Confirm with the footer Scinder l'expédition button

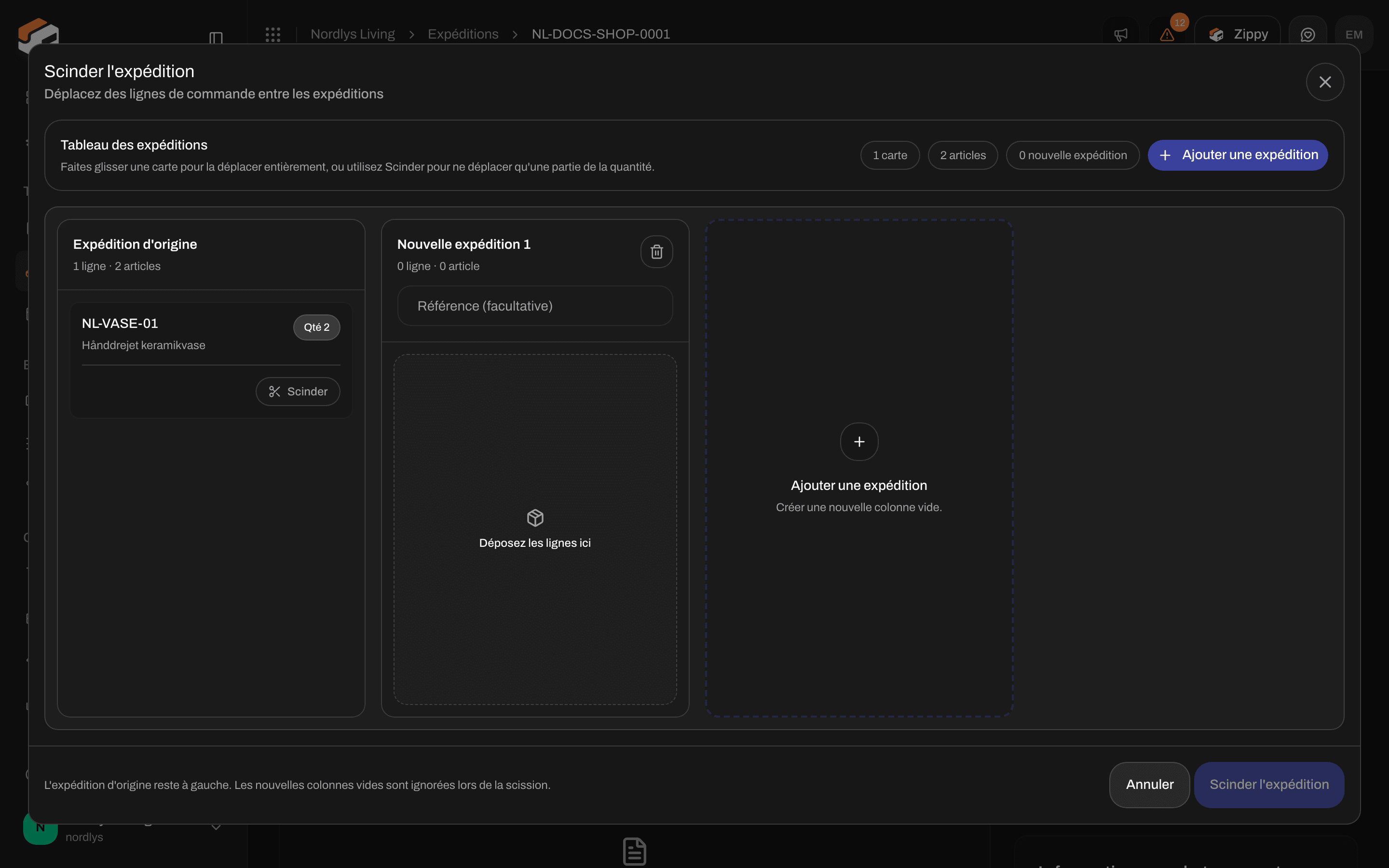click(x=1269, y=785)
